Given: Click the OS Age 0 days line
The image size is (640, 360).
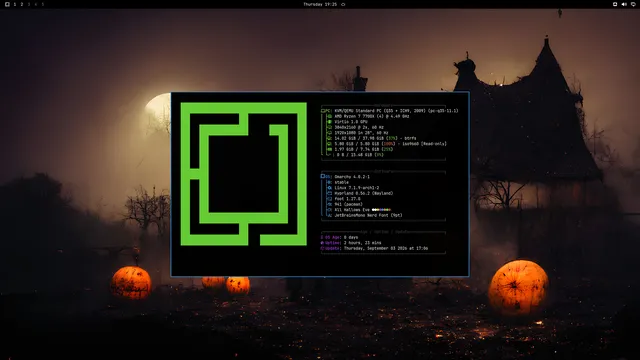Looking at the screenshot, I should tap(340, 237).
